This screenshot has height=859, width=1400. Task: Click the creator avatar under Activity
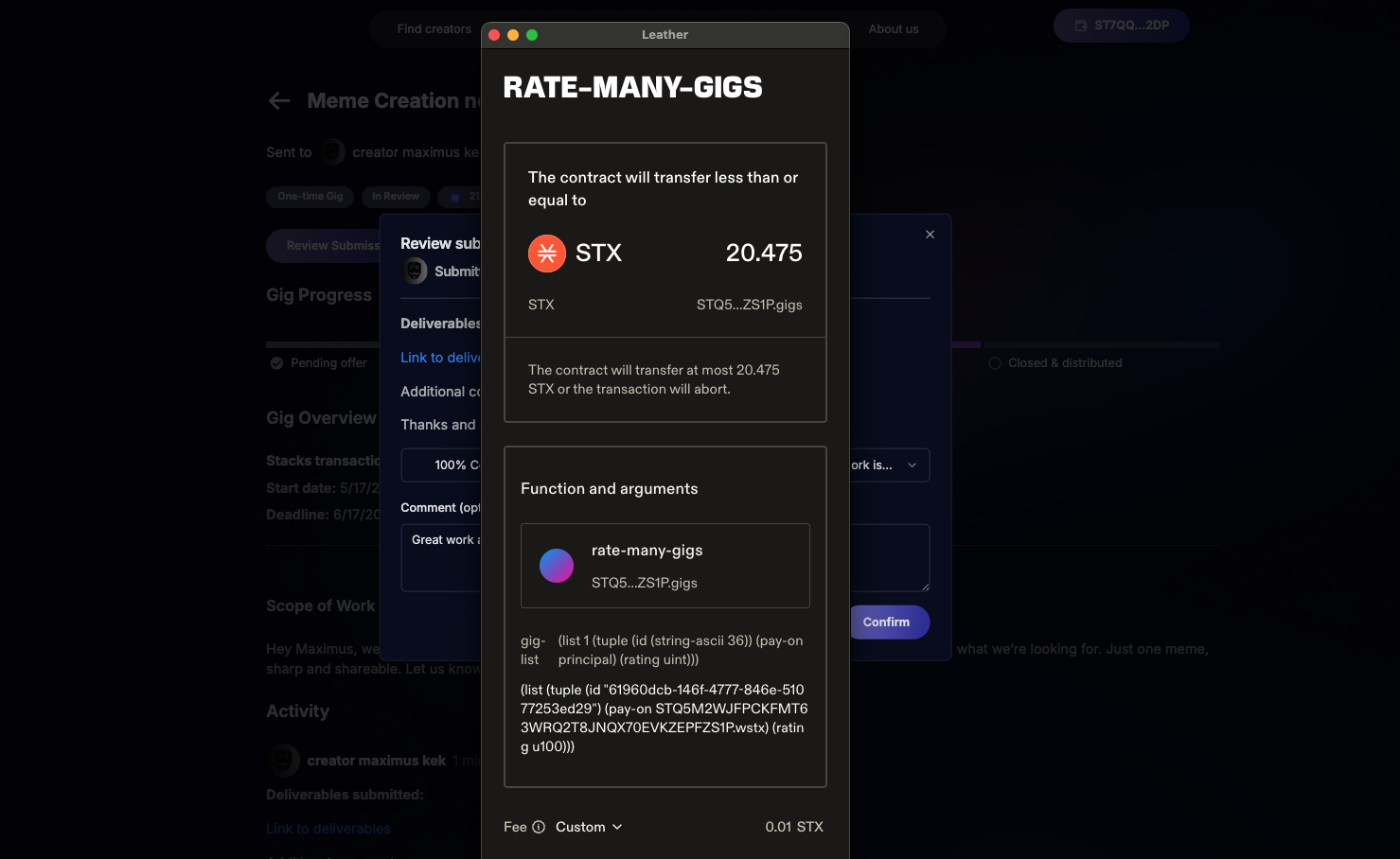coord(283,761)
